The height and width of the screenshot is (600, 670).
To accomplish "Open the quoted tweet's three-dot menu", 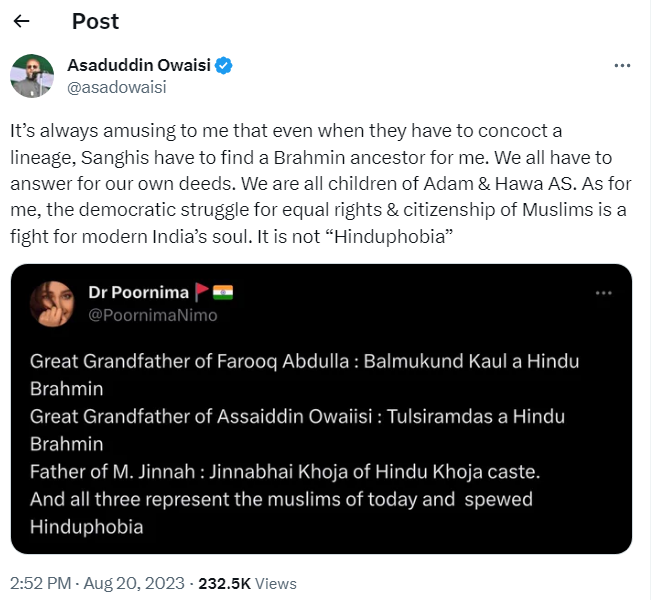I will [x=603, y=293].
